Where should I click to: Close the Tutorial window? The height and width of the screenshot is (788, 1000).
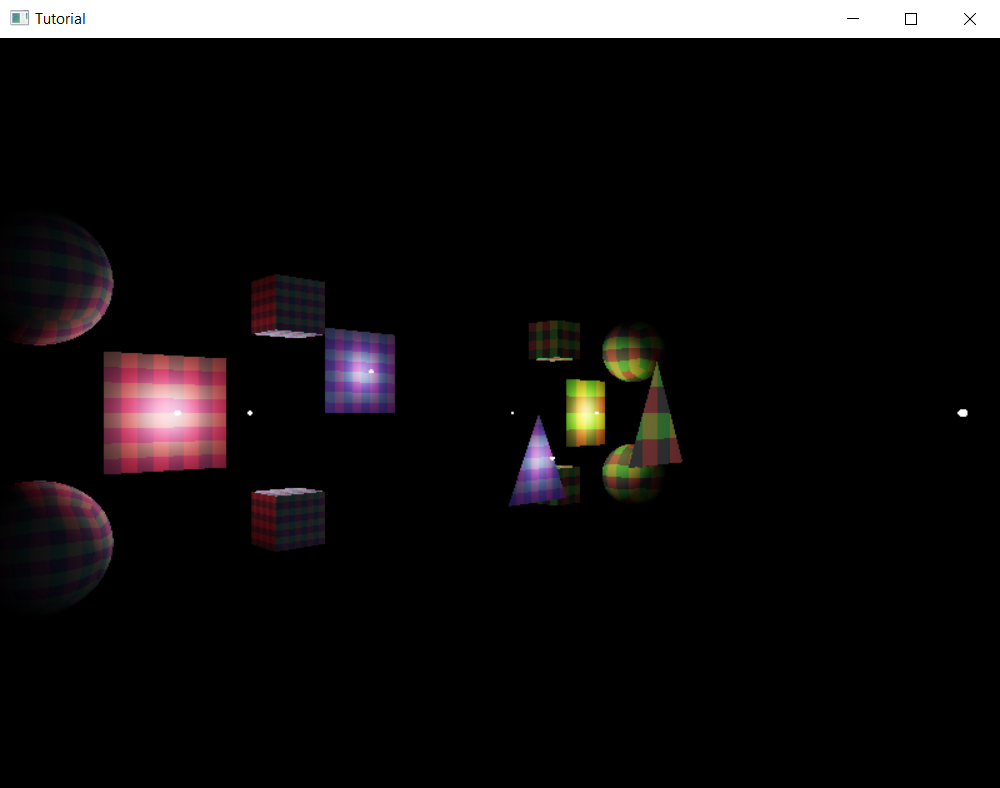tap(968, 18)
